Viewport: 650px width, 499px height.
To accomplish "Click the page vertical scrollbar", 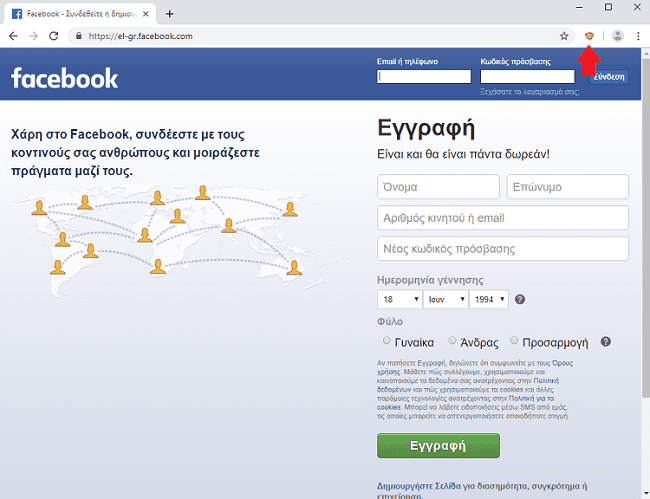I will coord(646,228).
